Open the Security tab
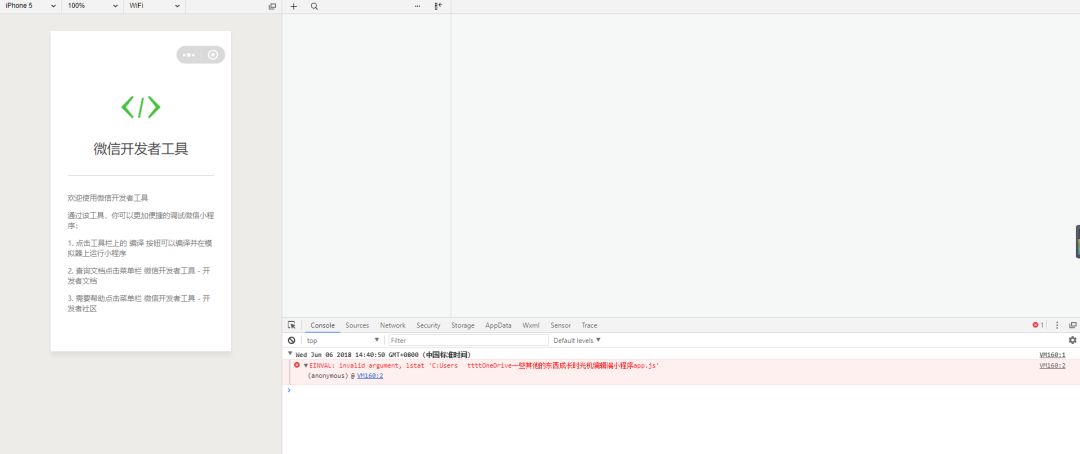Screen dimensions: 1080x454 pyautogui.click(x=428, y=325)
